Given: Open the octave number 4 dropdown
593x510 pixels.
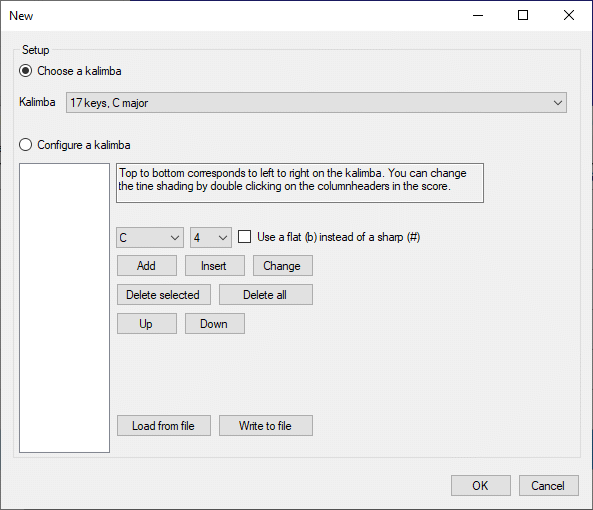Looking at the screenshot, I should click(x=211, y=237).
